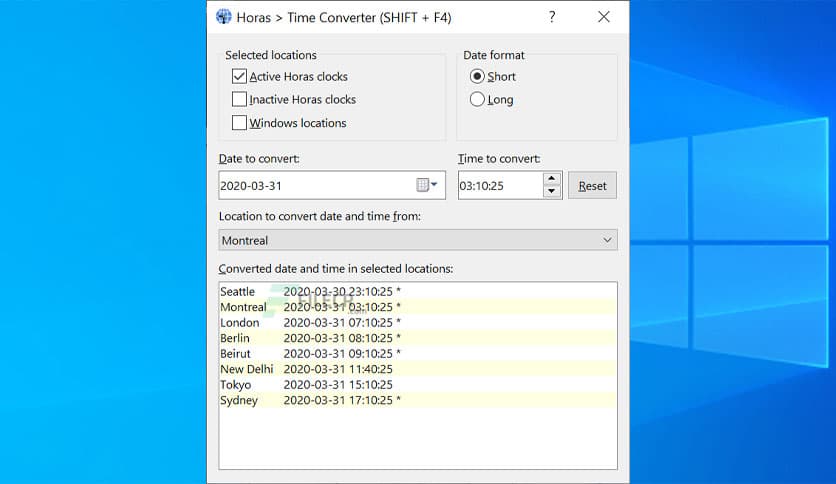Uncheck Active Horas clocks checkbox
This screenshot has height=484, width=836.
click(239, 76)
